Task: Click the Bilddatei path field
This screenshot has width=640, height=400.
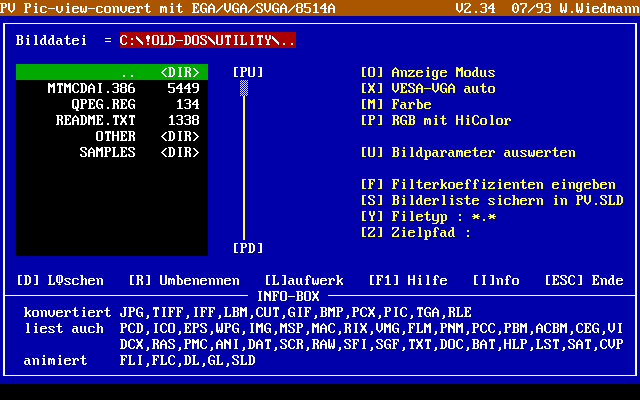Action: tap(207, 41)
